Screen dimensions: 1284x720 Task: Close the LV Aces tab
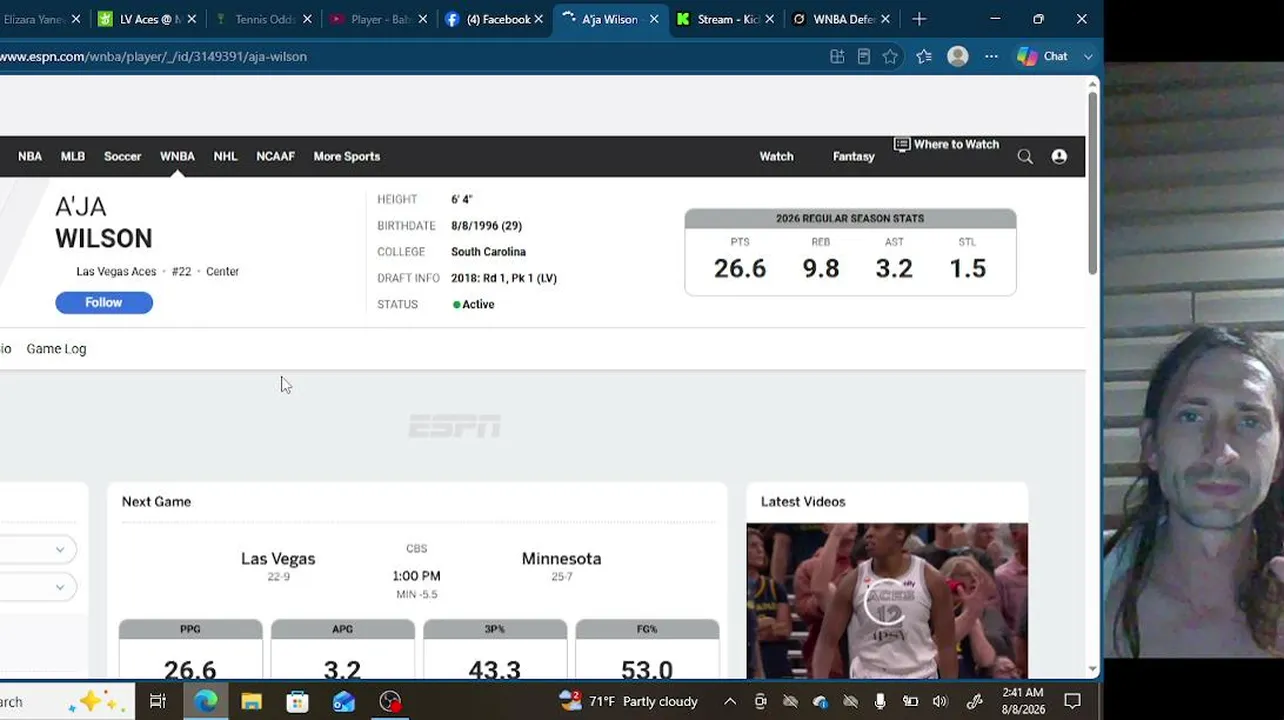click(x=192, y=19)
